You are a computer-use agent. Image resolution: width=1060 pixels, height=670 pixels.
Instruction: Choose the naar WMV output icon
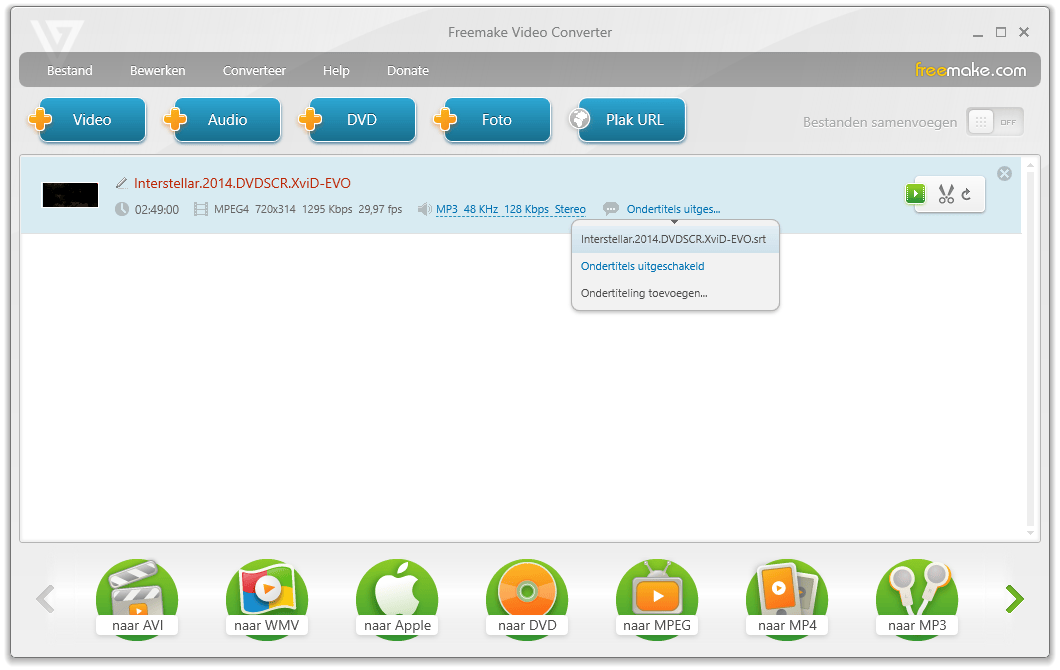tap(267, 598)
